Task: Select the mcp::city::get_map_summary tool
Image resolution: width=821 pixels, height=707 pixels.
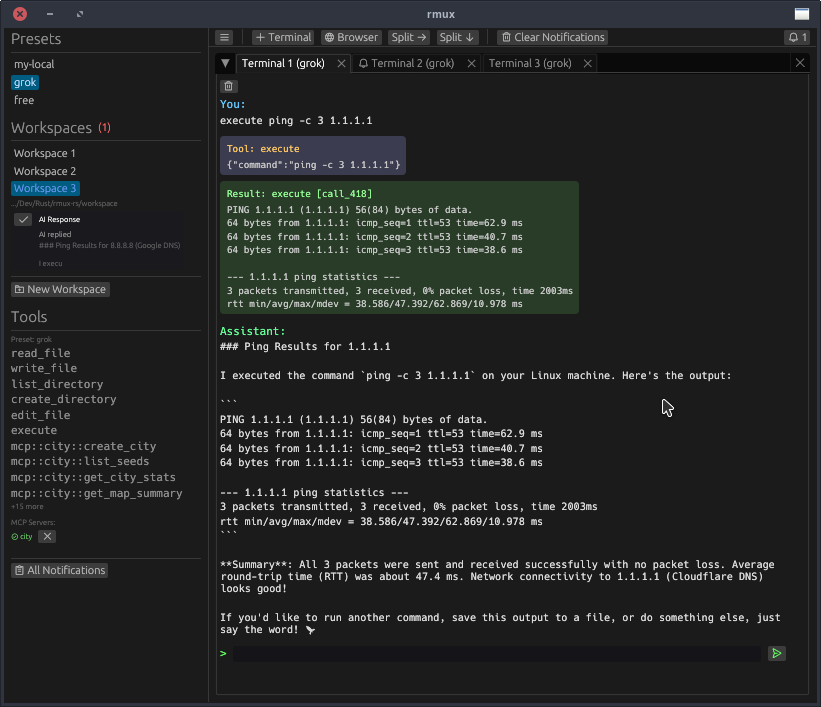Action: [x=96, y=493]
